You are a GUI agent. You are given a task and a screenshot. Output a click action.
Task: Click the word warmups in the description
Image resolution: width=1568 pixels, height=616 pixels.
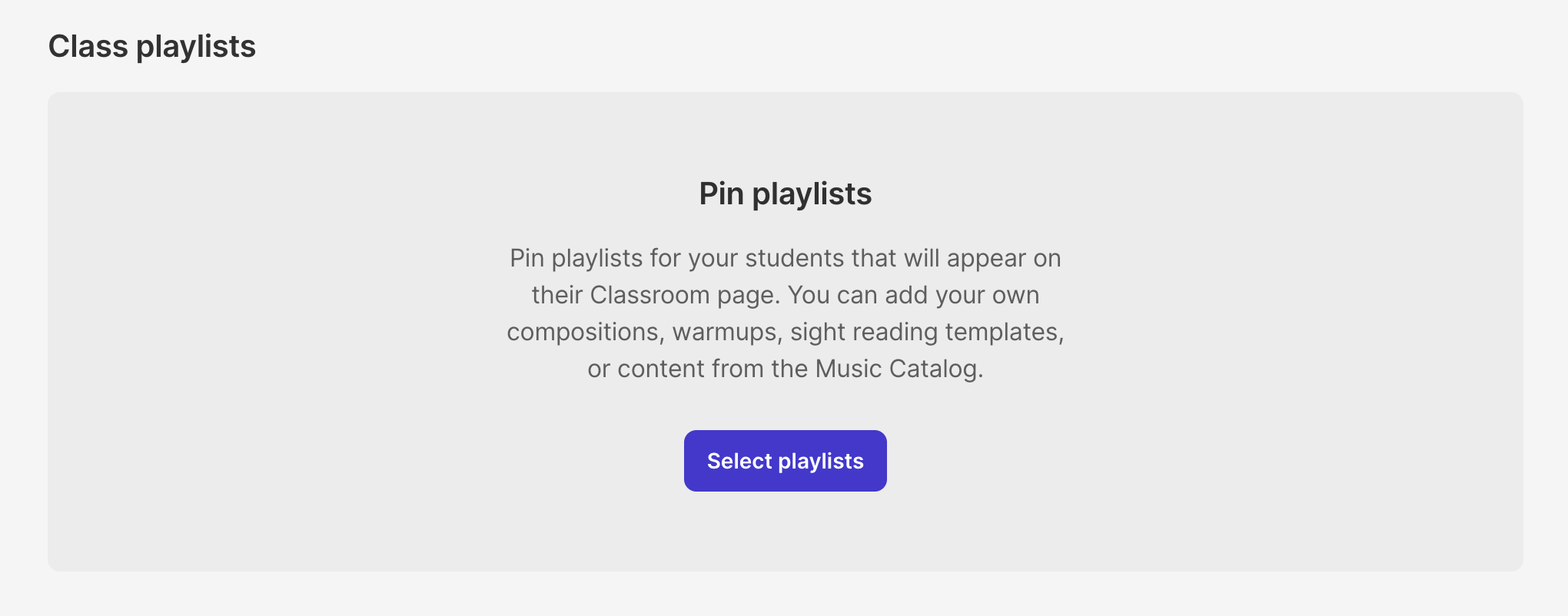[x=725, y=333]
